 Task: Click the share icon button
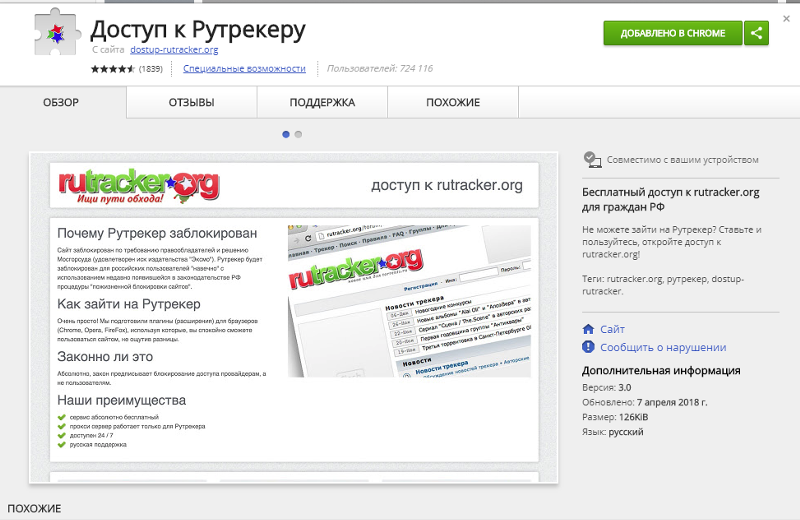point(756,33)
